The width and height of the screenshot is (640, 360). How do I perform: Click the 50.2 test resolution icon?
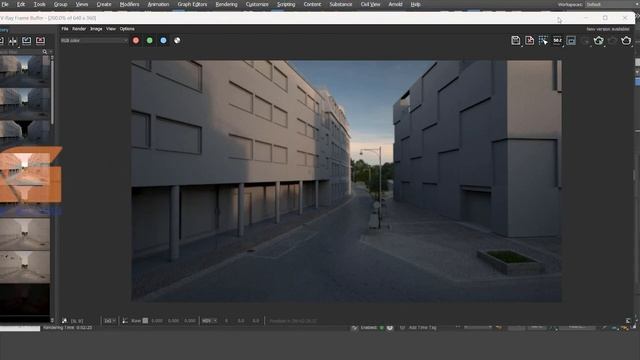click(x=557, y=40)
